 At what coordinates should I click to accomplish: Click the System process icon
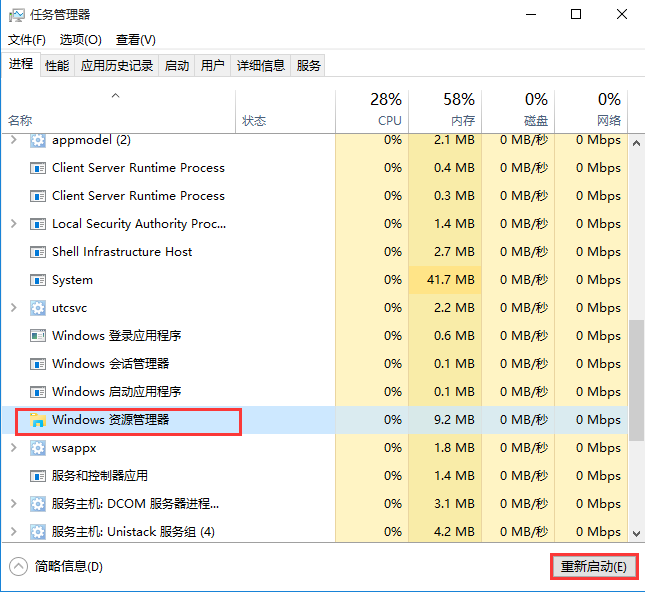tap(38, 280)
